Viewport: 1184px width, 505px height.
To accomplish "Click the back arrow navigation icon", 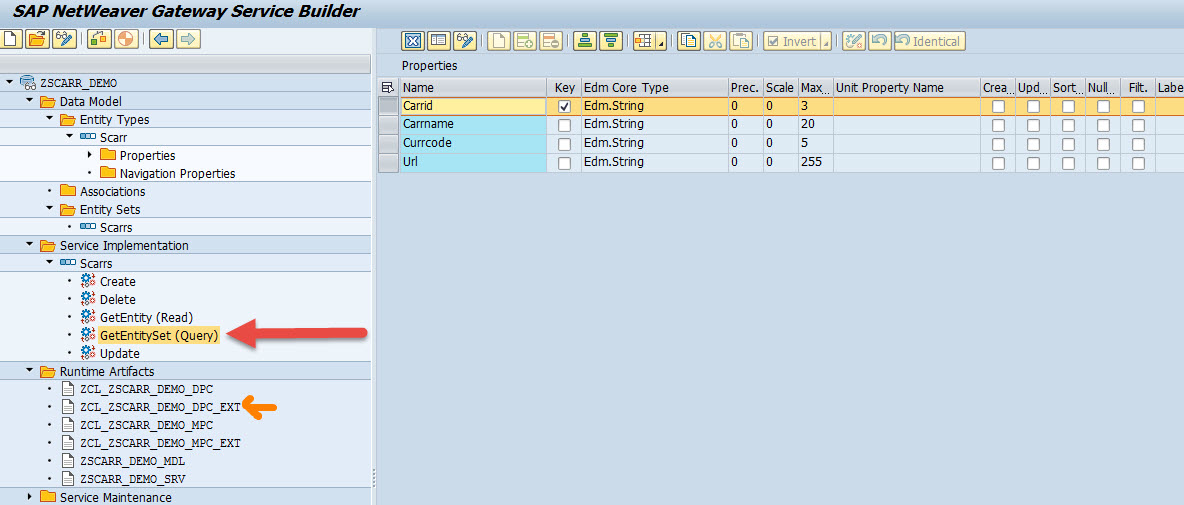I will pyautogui.click(x=162, y=39).
